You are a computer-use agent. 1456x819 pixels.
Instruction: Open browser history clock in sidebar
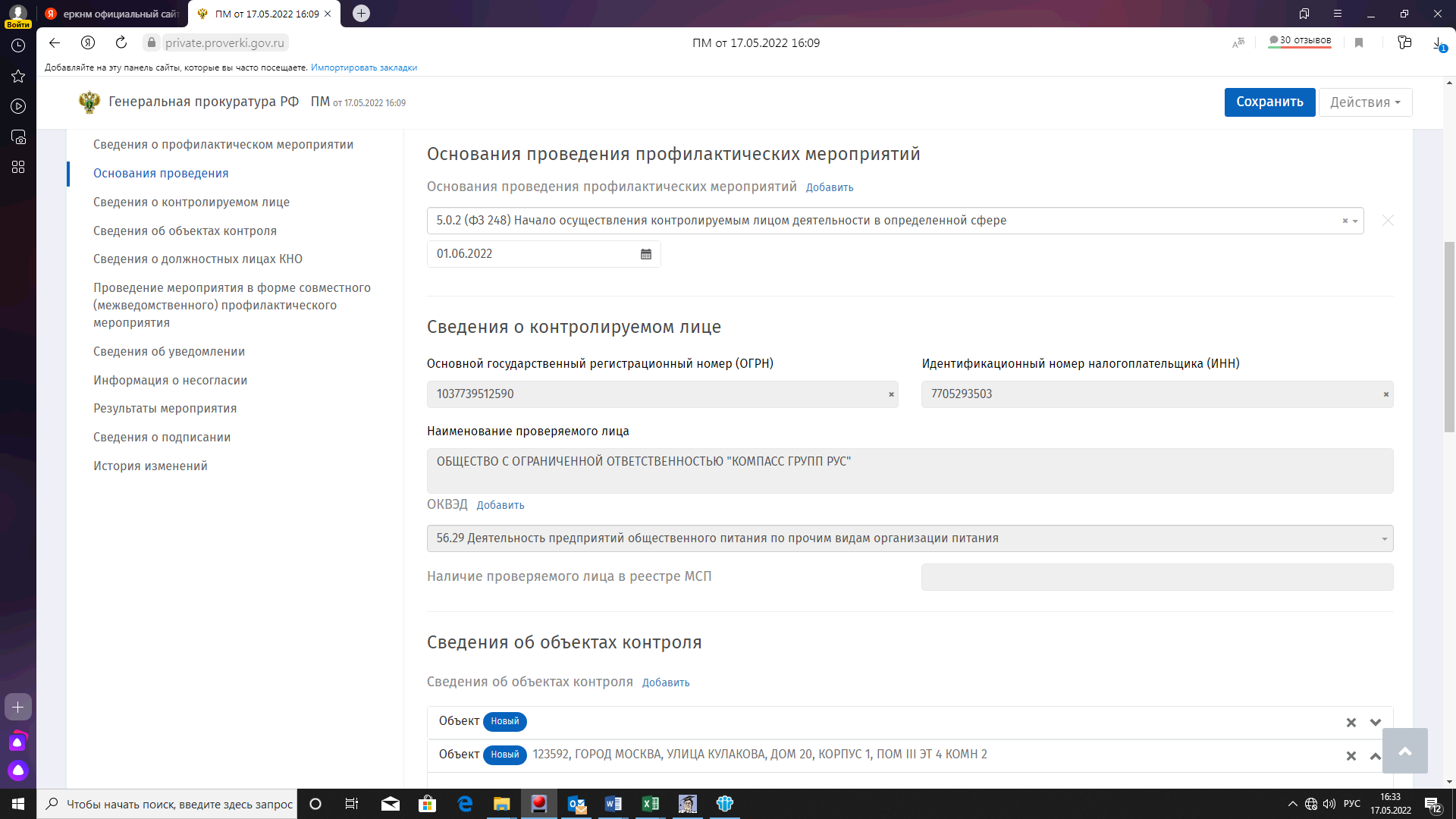pos(18,45)
